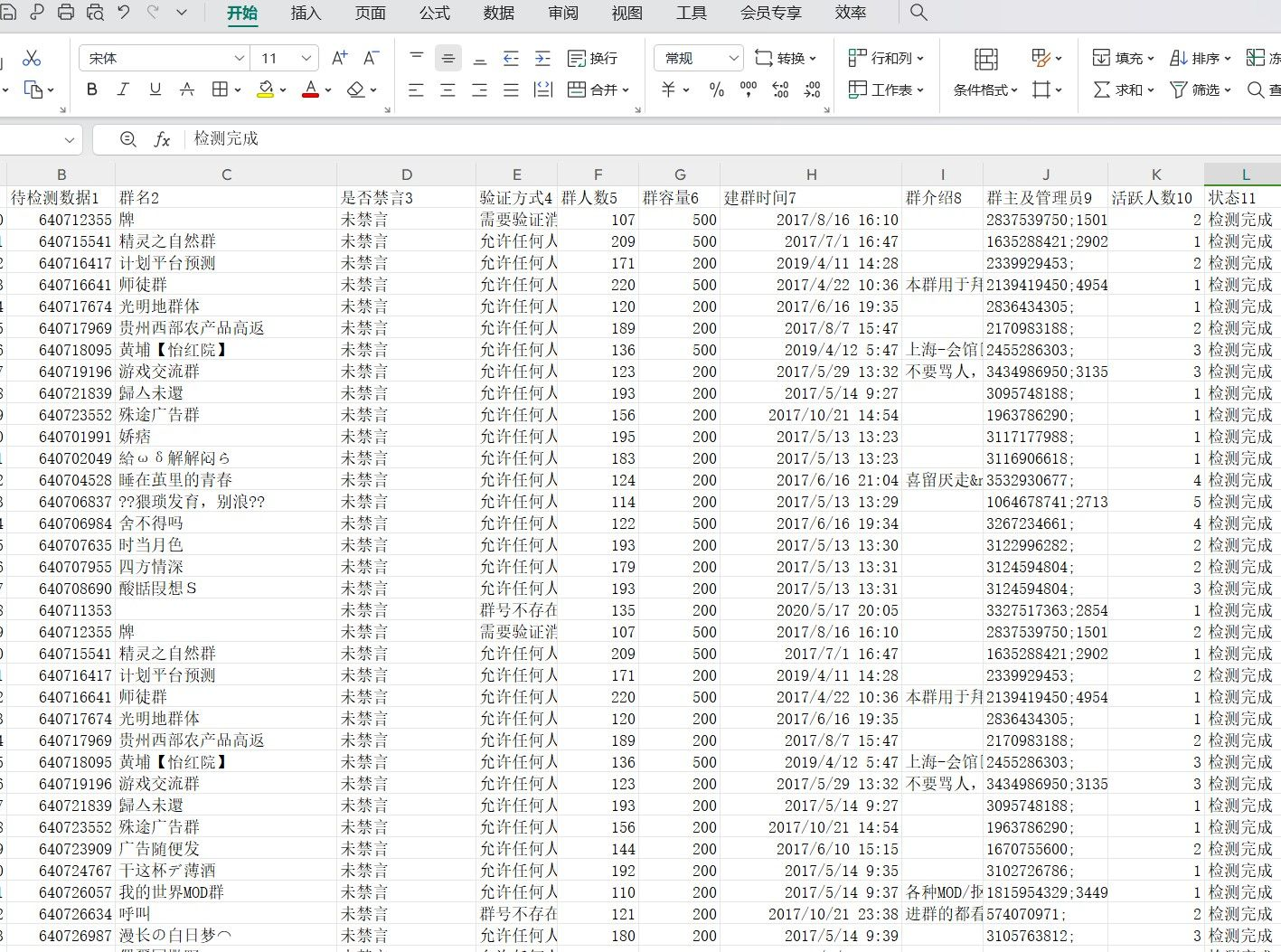Center text horizontally
The image size is (1281, 952).
(447, 90)
